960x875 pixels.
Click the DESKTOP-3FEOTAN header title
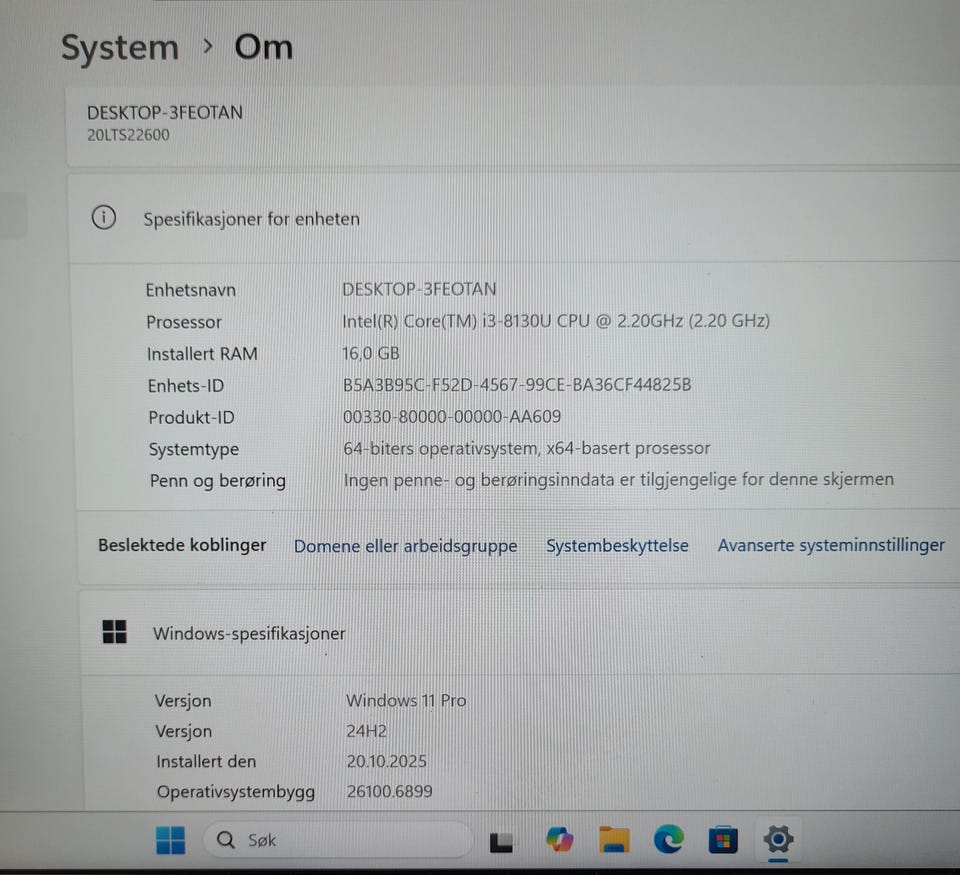(x=165, y=113)
